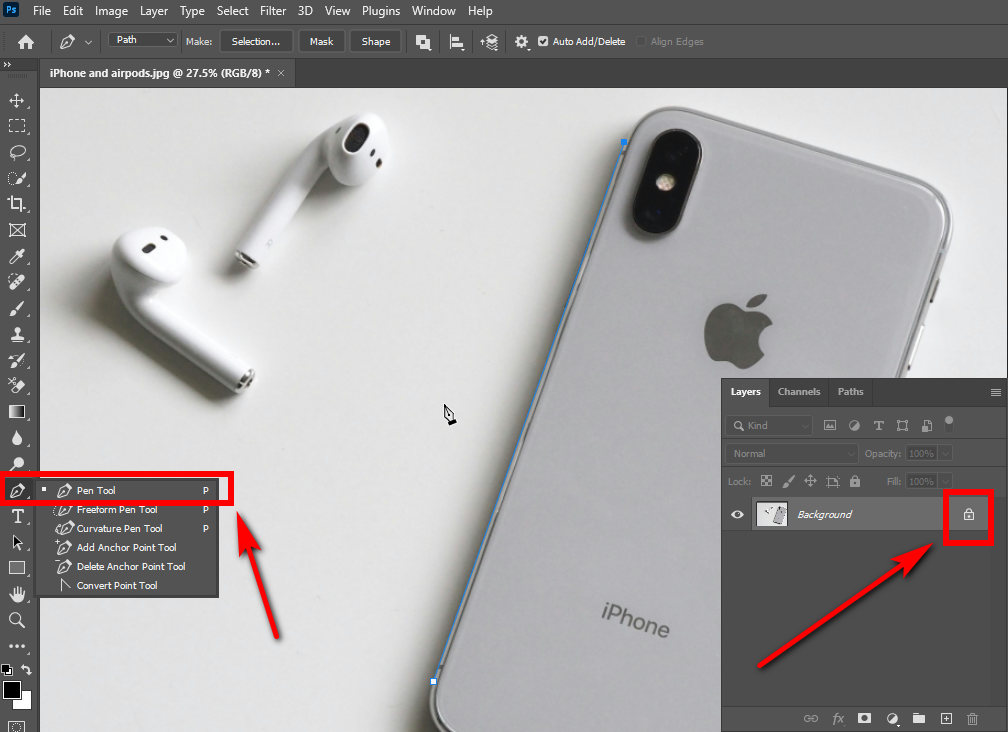Select the Move tool
The image size is (1008, 732).
17,101
